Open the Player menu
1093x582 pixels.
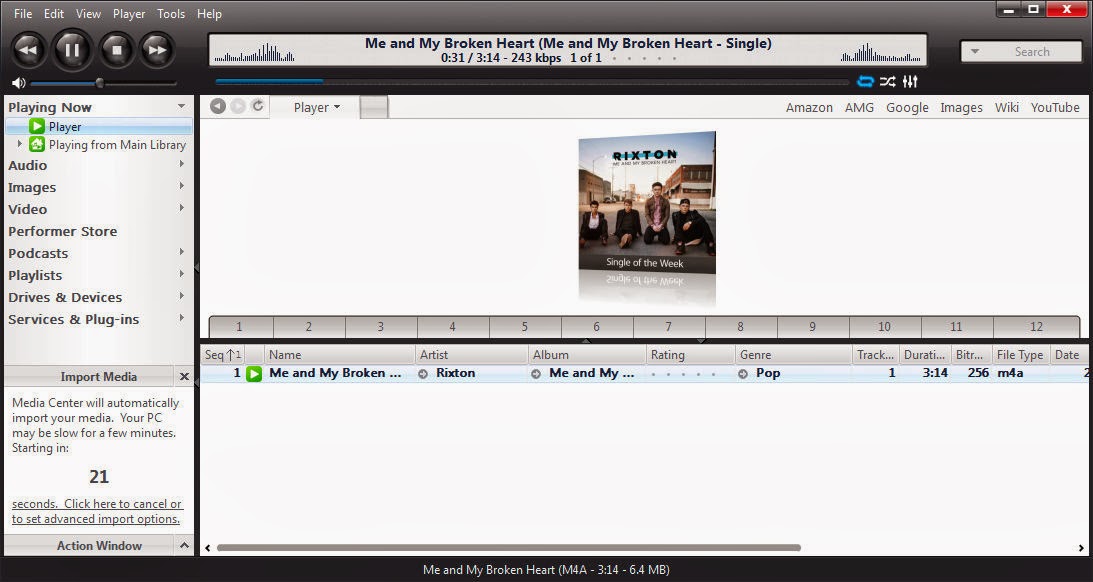click(129, 13)
